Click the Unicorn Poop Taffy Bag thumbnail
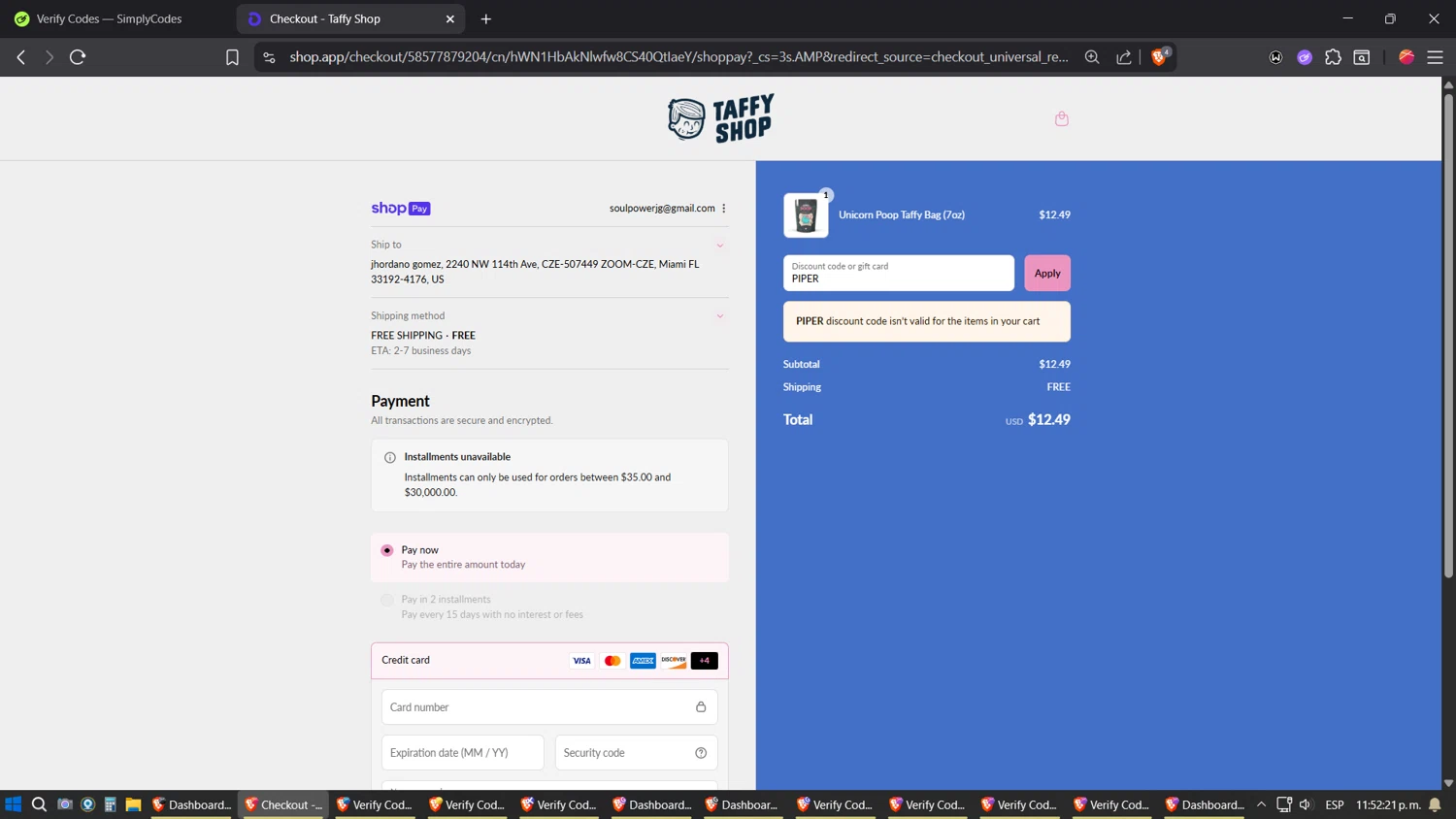The image size is (1456, 819). [x=806, y=215]
